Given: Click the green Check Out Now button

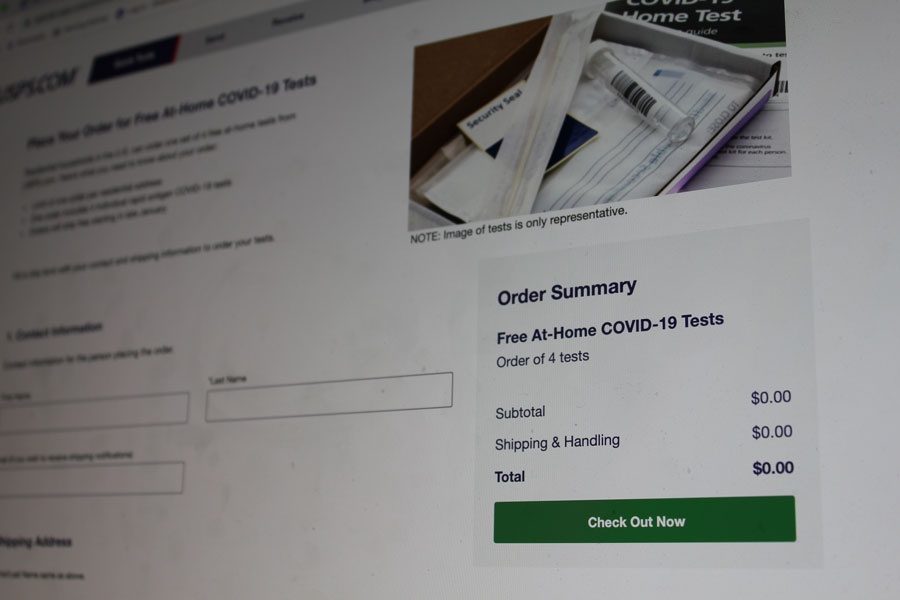Looking at the screenshot, I should coord(645,520).
